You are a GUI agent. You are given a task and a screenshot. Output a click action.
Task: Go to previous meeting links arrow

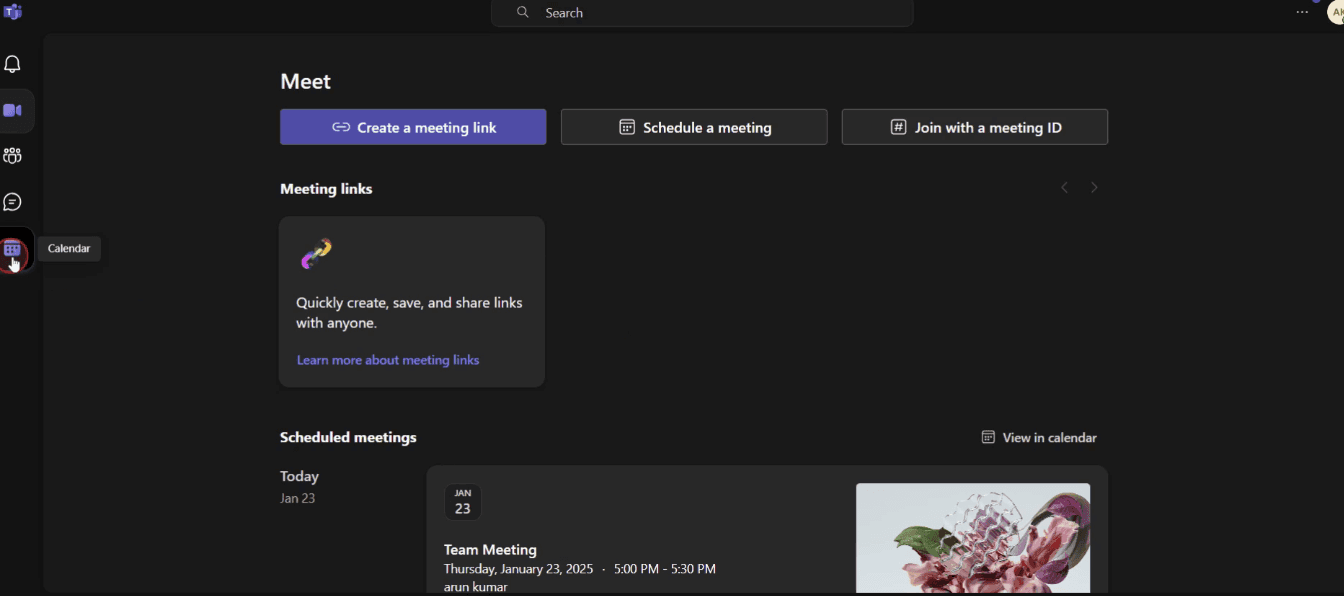[x=1065, y=188]
